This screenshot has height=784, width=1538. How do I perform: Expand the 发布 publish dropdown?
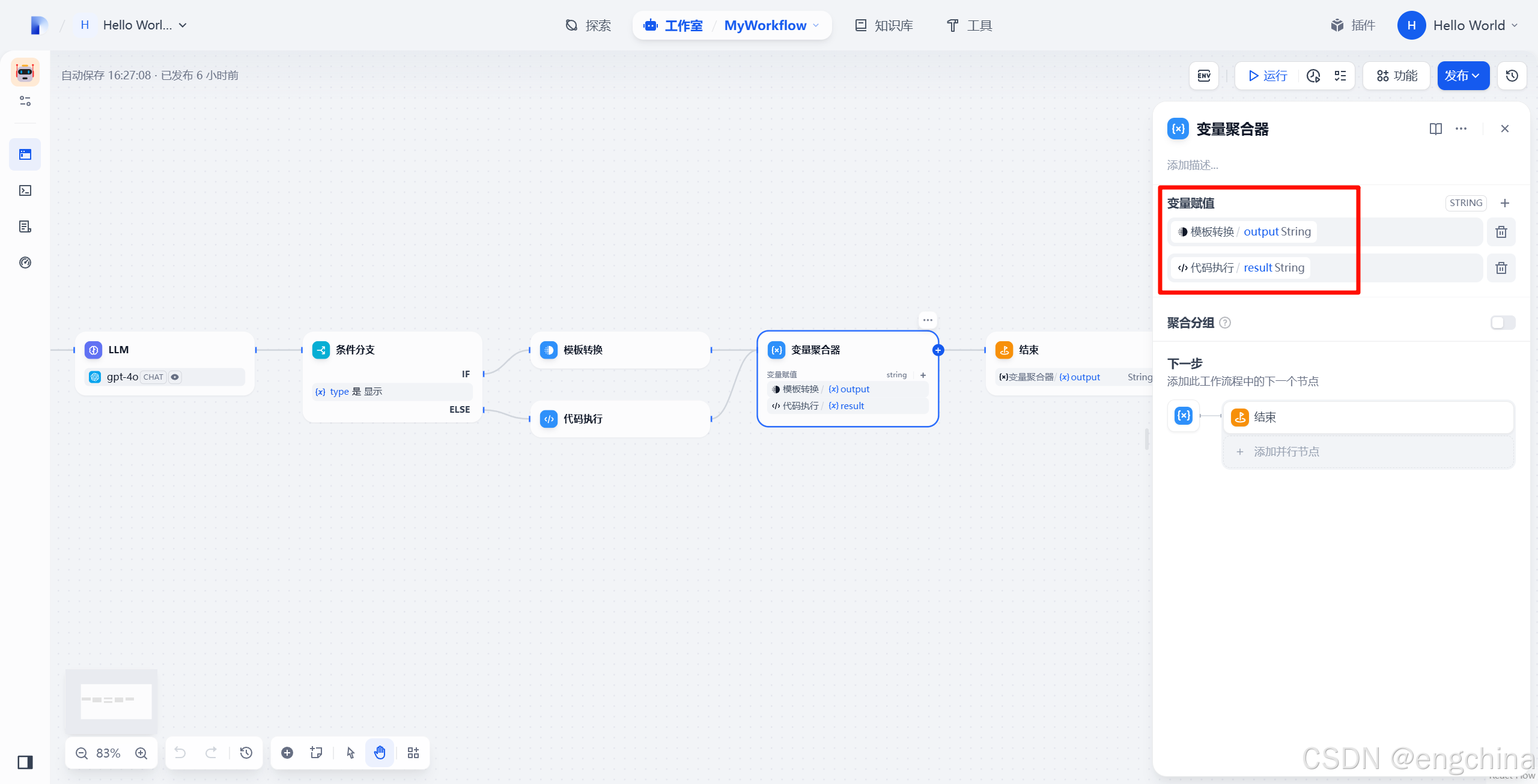point(1463,76)
